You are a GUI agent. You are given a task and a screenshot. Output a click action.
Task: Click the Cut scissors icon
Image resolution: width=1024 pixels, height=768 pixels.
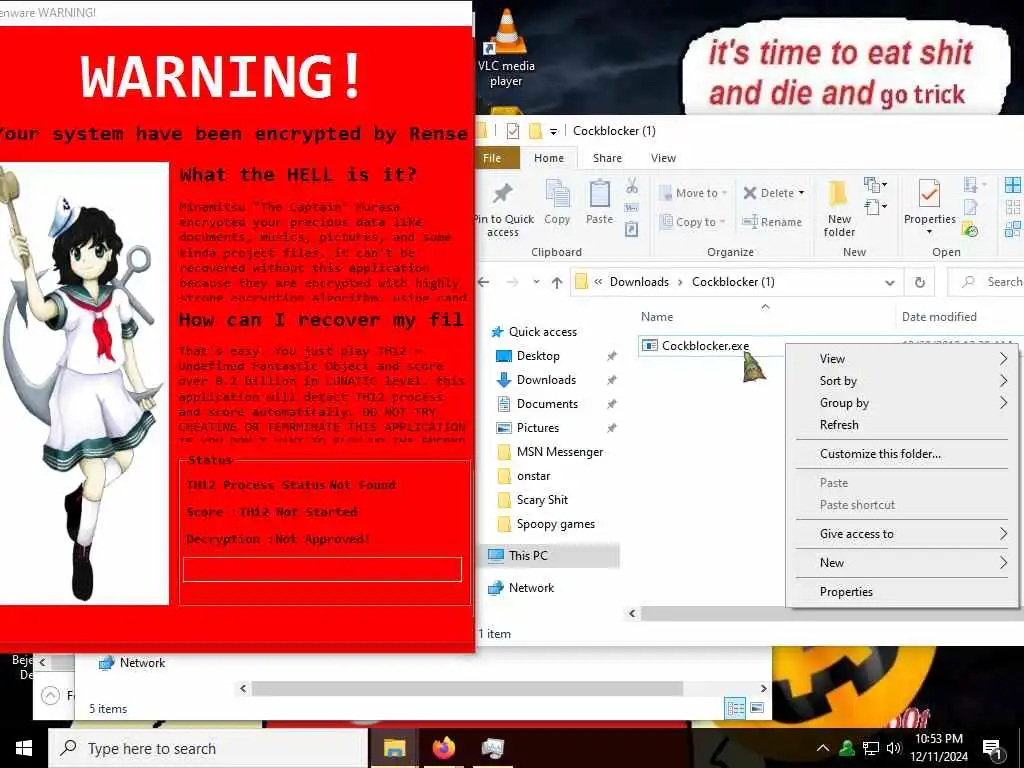point(632,187)
